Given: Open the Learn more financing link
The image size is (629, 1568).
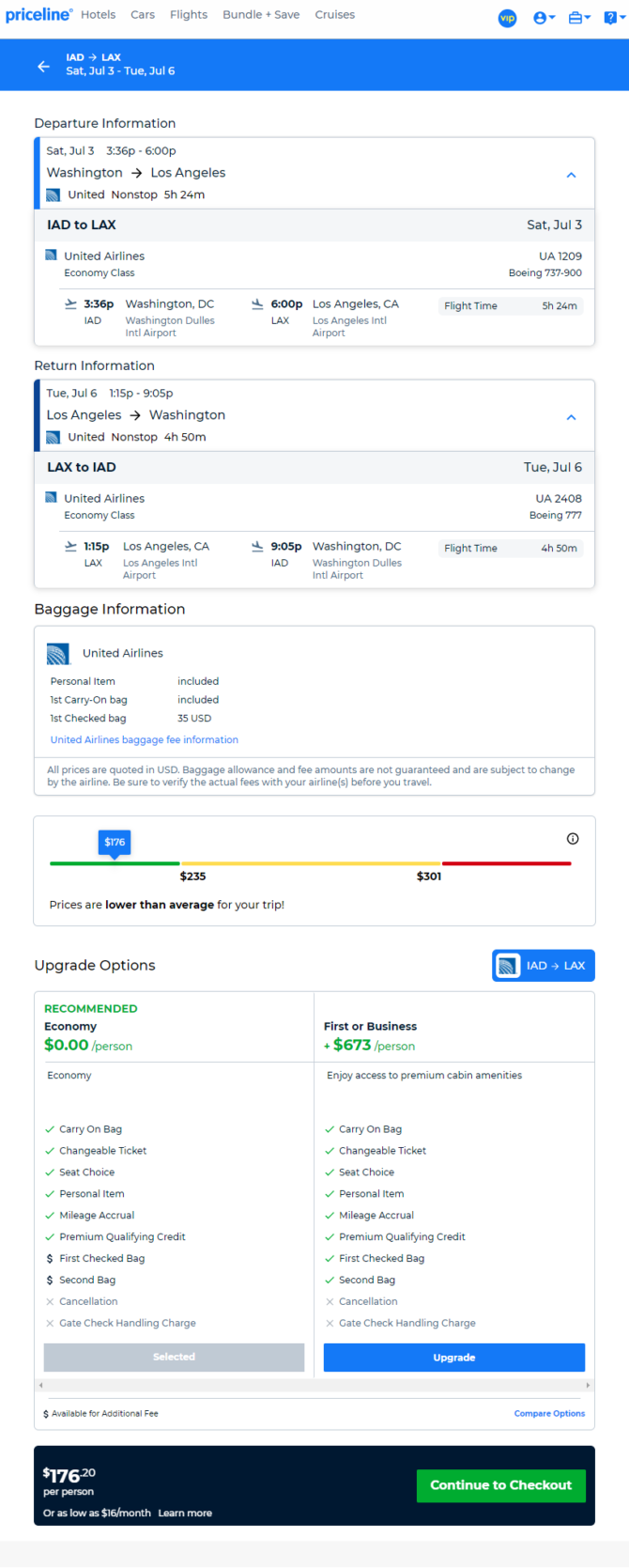Looking at the screenshot, I should [x=185, y=1514].
